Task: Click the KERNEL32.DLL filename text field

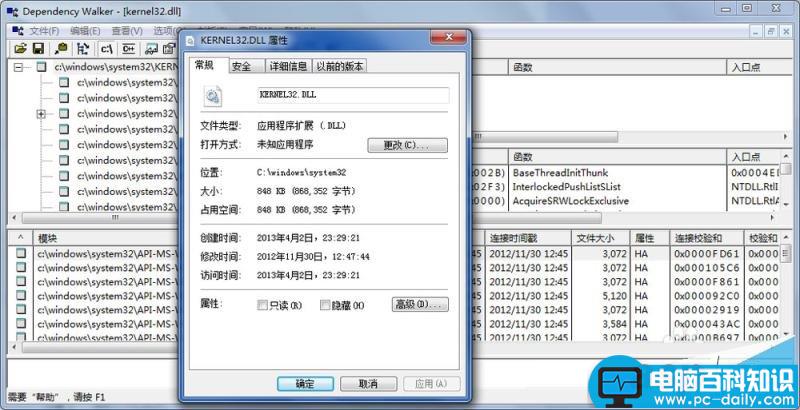Action: point(354,95)
